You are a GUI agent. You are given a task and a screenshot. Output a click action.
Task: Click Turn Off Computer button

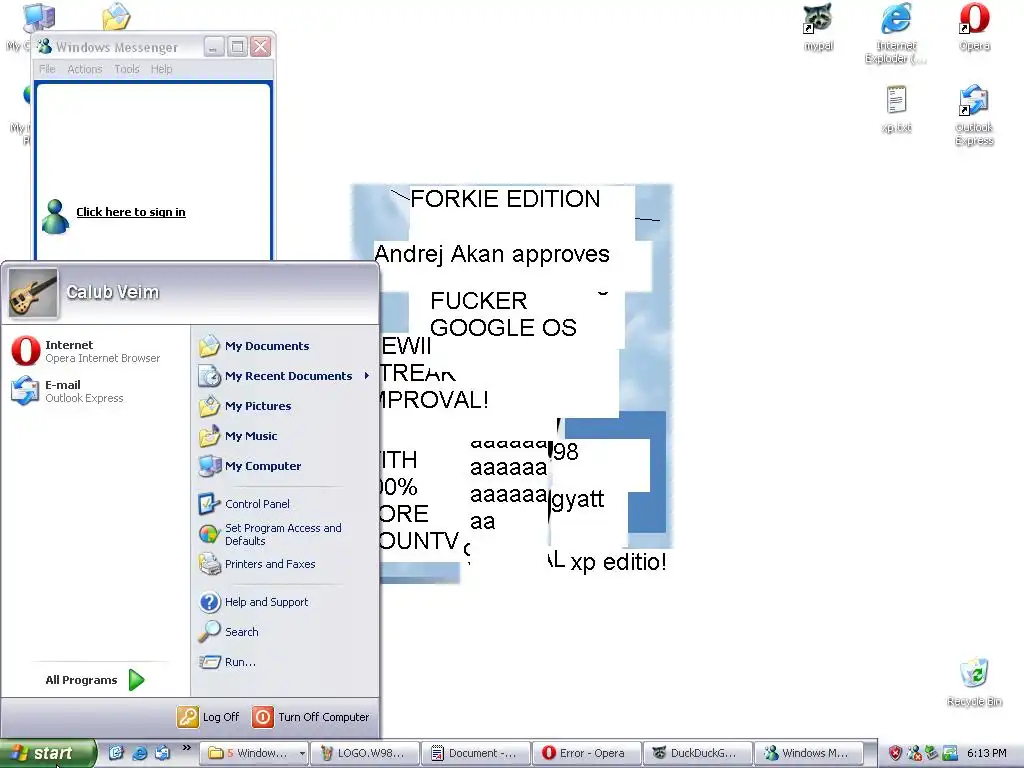click(x=311, y=716)
